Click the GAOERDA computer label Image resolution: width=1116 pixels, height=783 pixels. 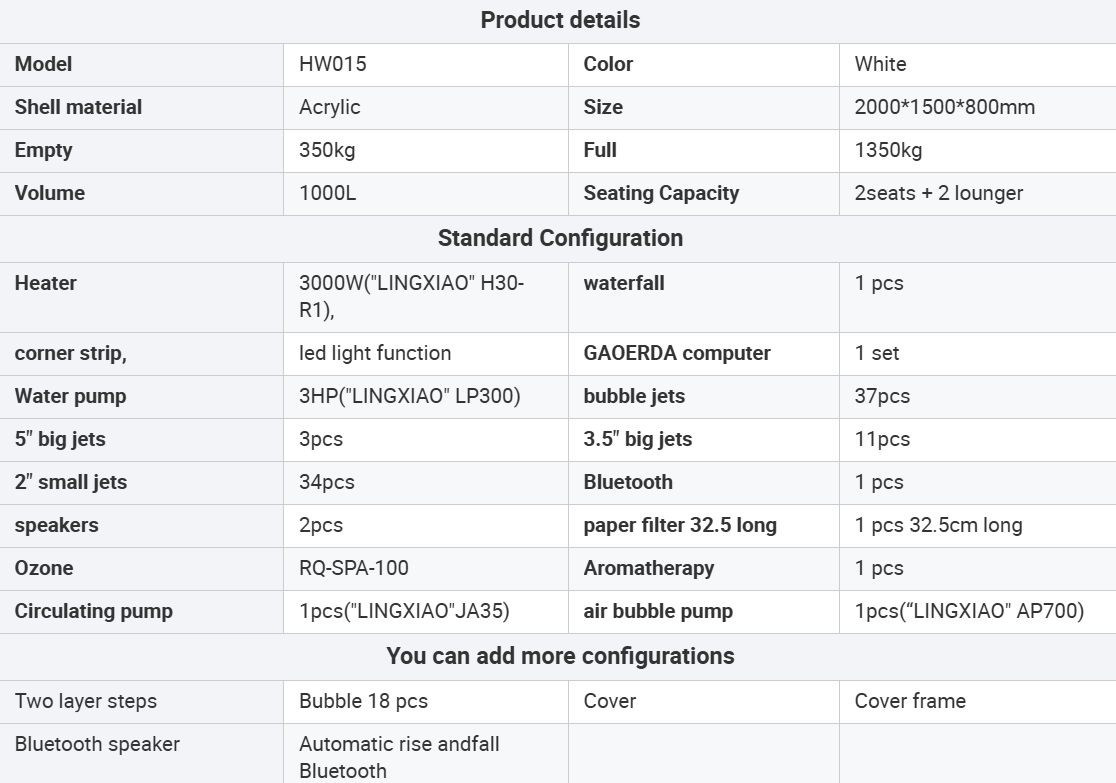click(677, 353)
